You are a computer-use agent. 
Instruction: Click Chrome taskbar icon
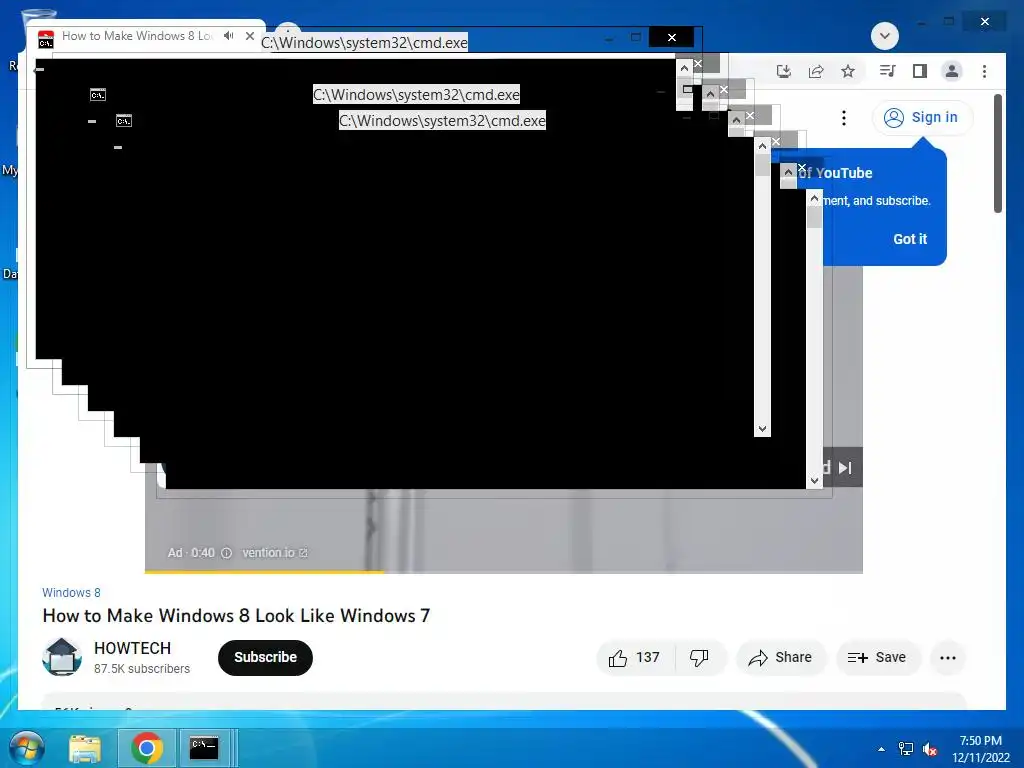click(147, 748)
